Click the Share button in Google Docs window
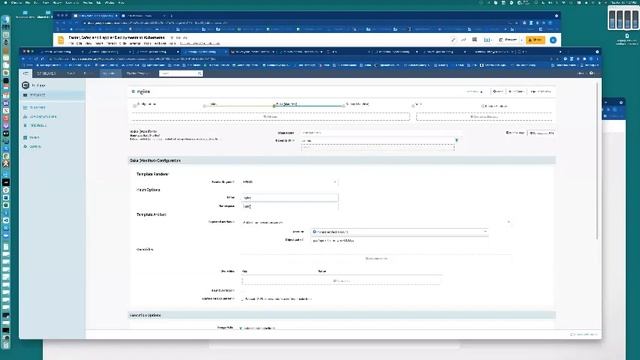Screen dimensions: 640x360 pyautogui.click(x=535, y=40)
